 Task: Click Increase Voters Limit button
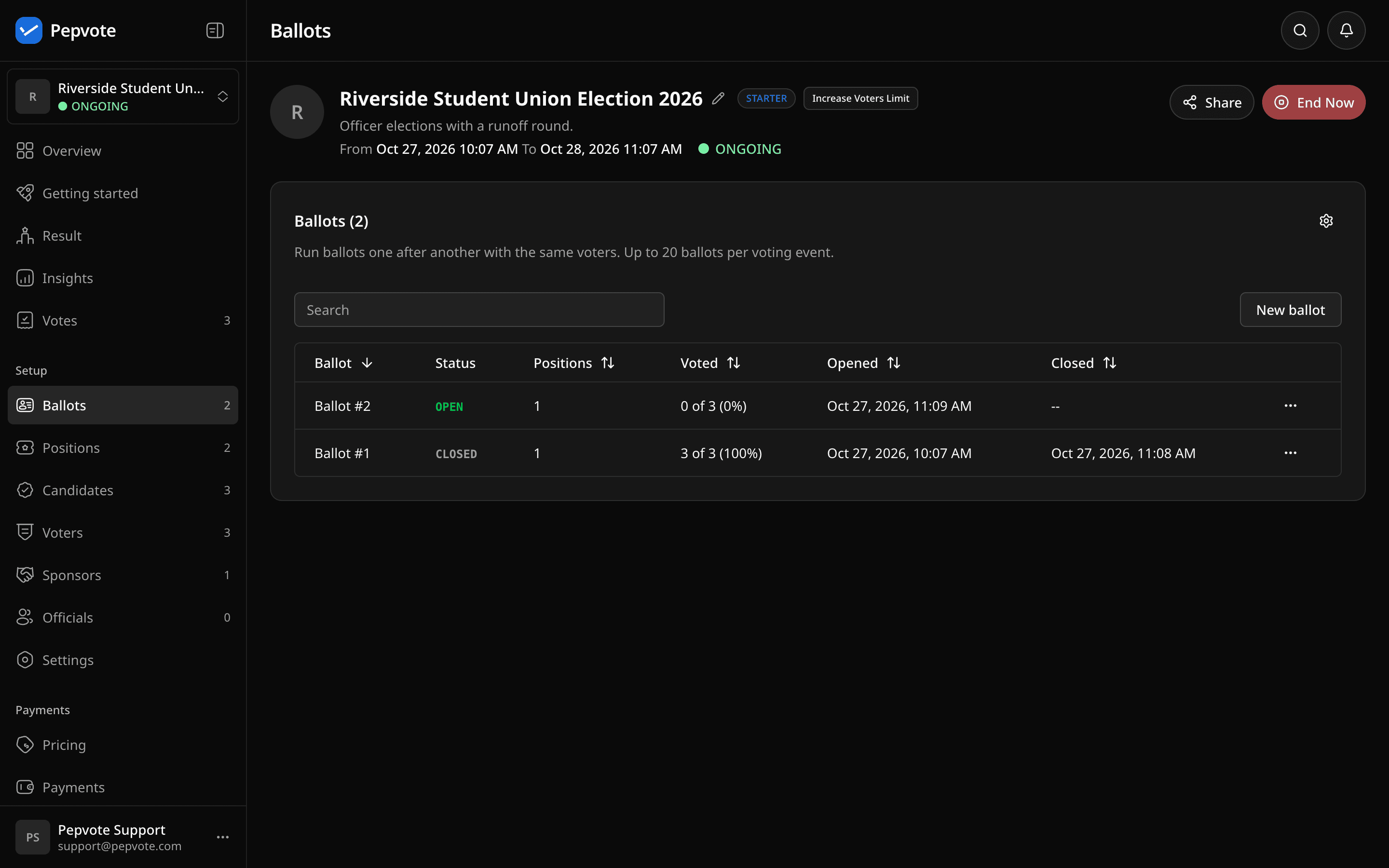pos(860,98)
